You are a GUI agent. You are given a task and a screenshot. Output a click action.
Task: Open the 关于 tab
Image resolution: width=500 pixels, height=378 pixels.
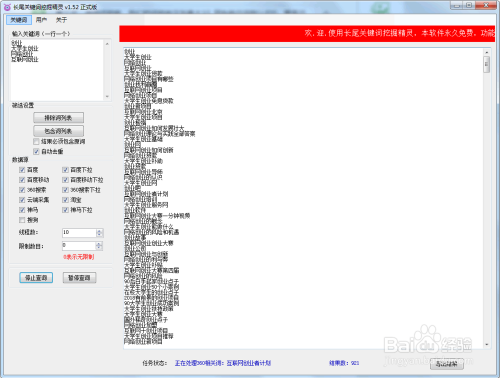pos(61,20)
